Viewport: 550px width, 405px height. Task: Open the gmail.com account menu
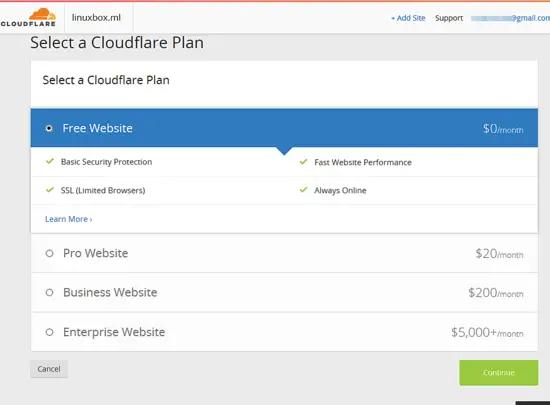pos(510,18)
